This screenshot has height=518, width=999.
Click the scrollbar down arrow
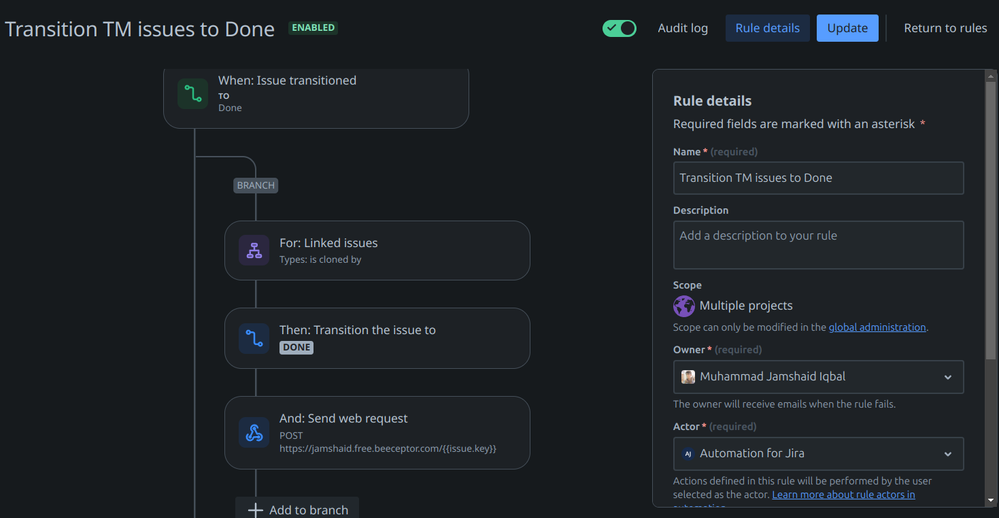pos(990,501)
